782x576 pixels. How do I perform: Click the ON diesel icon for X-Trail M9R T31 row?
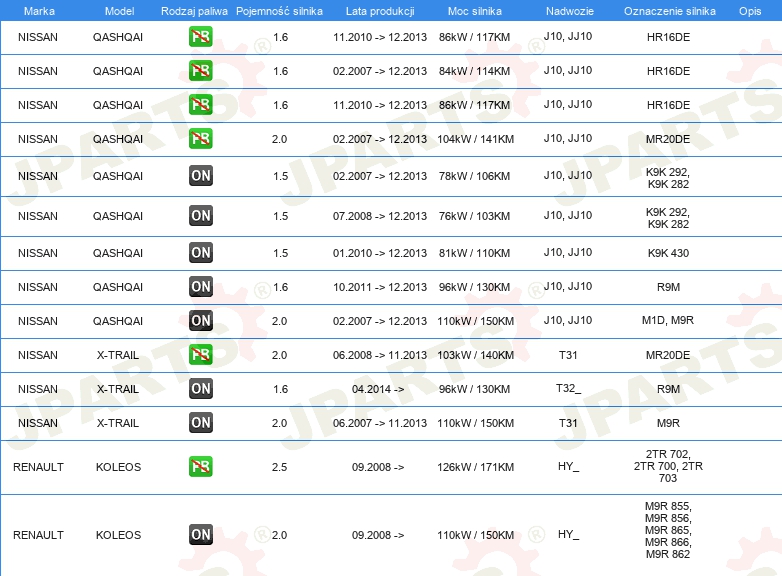click(x=200, y=423)
